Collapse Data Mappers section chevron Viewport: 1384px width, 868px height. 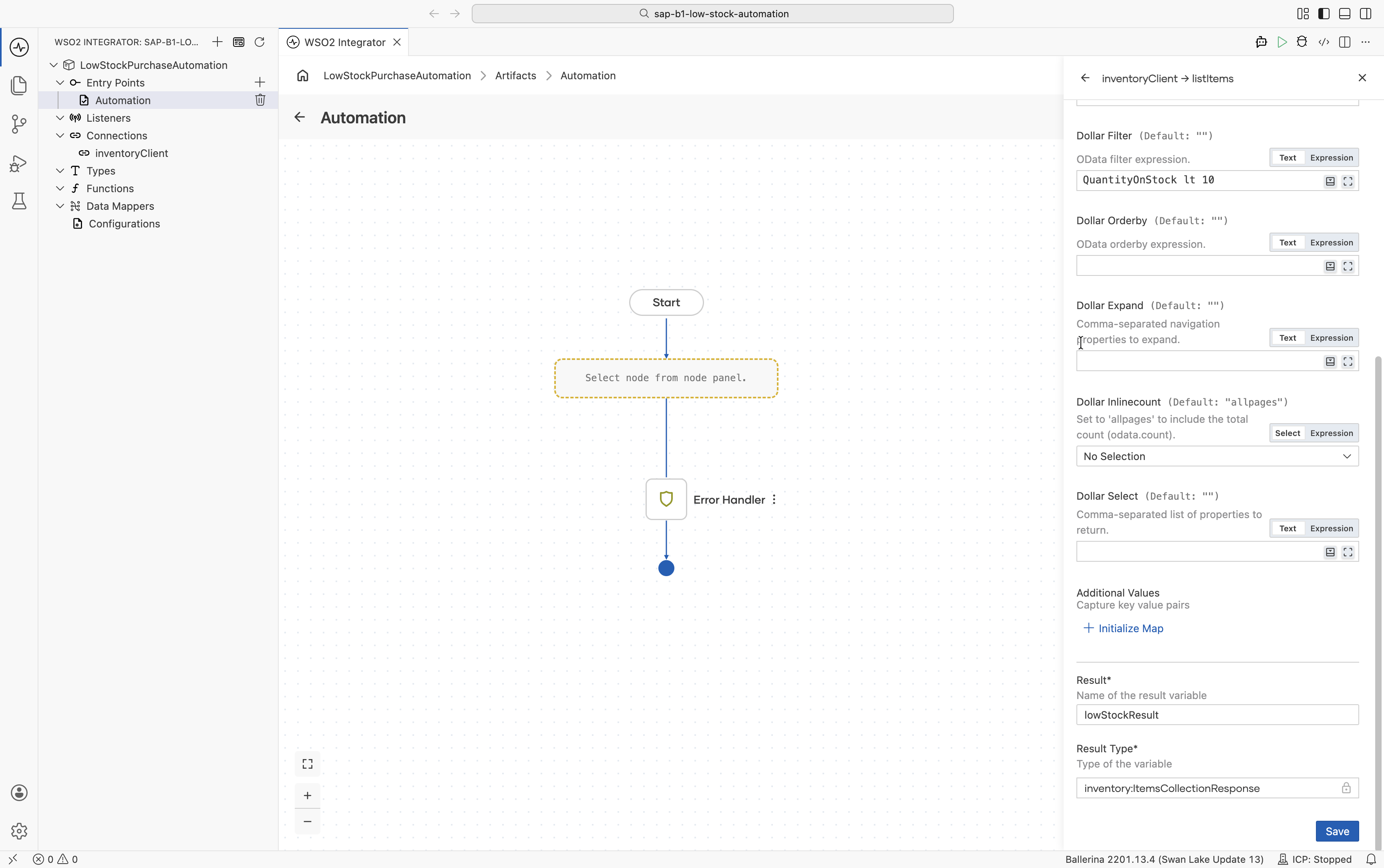(x=60, y=206)
